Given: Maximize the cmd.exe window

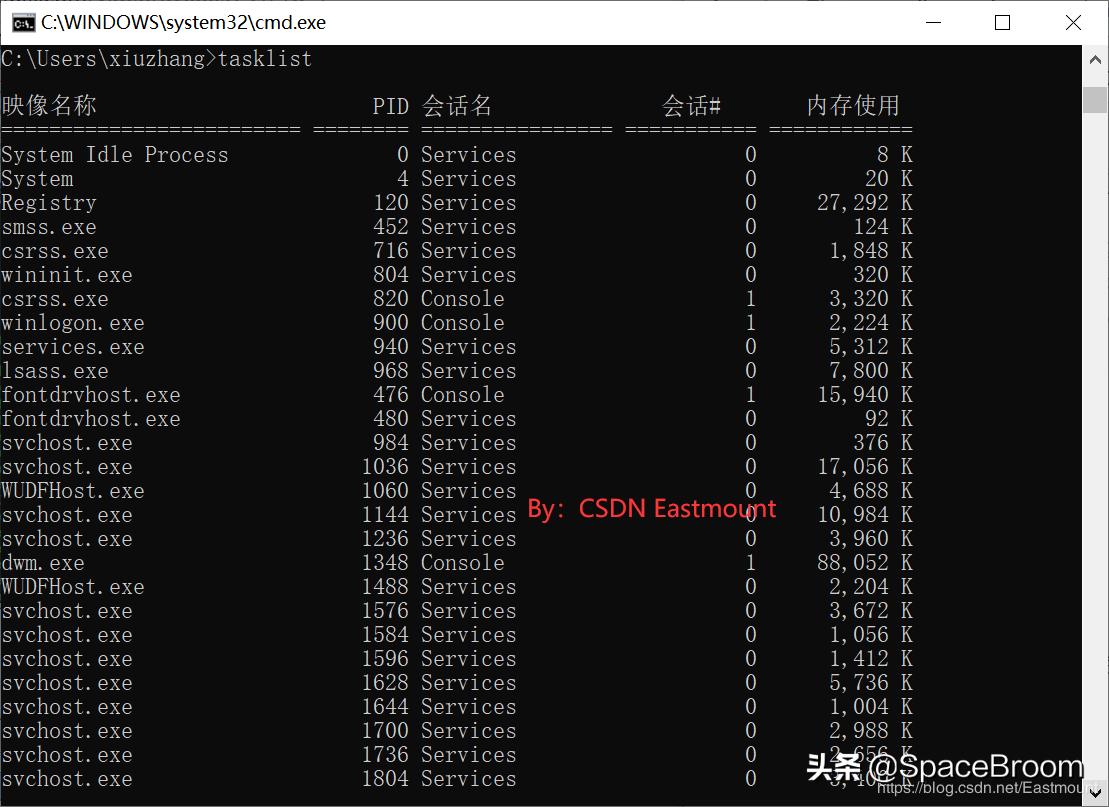Looking at the screenshot, I should click(x=1002, y=23).
